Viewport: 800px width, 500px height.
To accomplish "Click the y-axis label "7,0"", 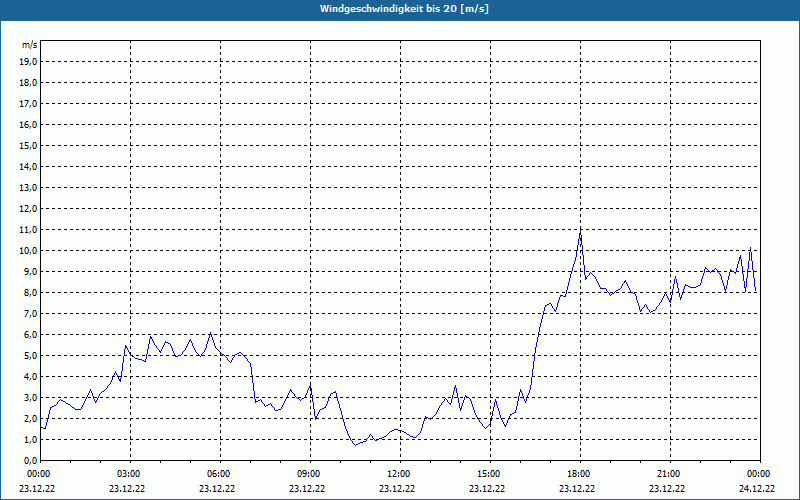I will click(x=31, y=313).
